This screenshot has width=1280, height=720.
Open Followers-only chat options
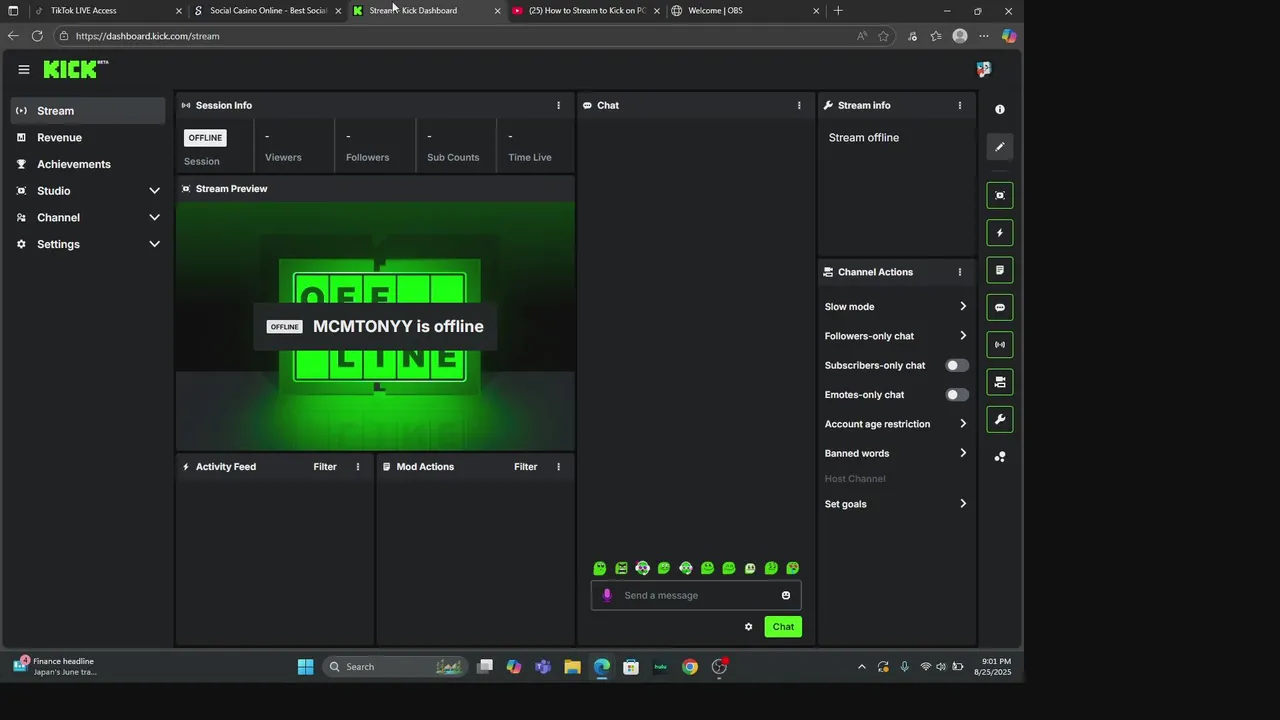click(x=896, y=336)
